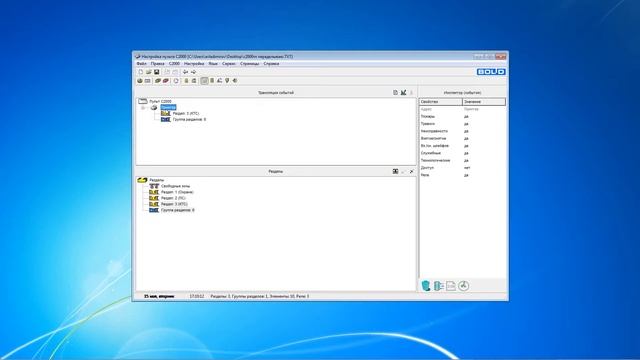Click the Трансляция событий panel title
Image resolution: width=640 pixels, height=360 pixels.
276,93
